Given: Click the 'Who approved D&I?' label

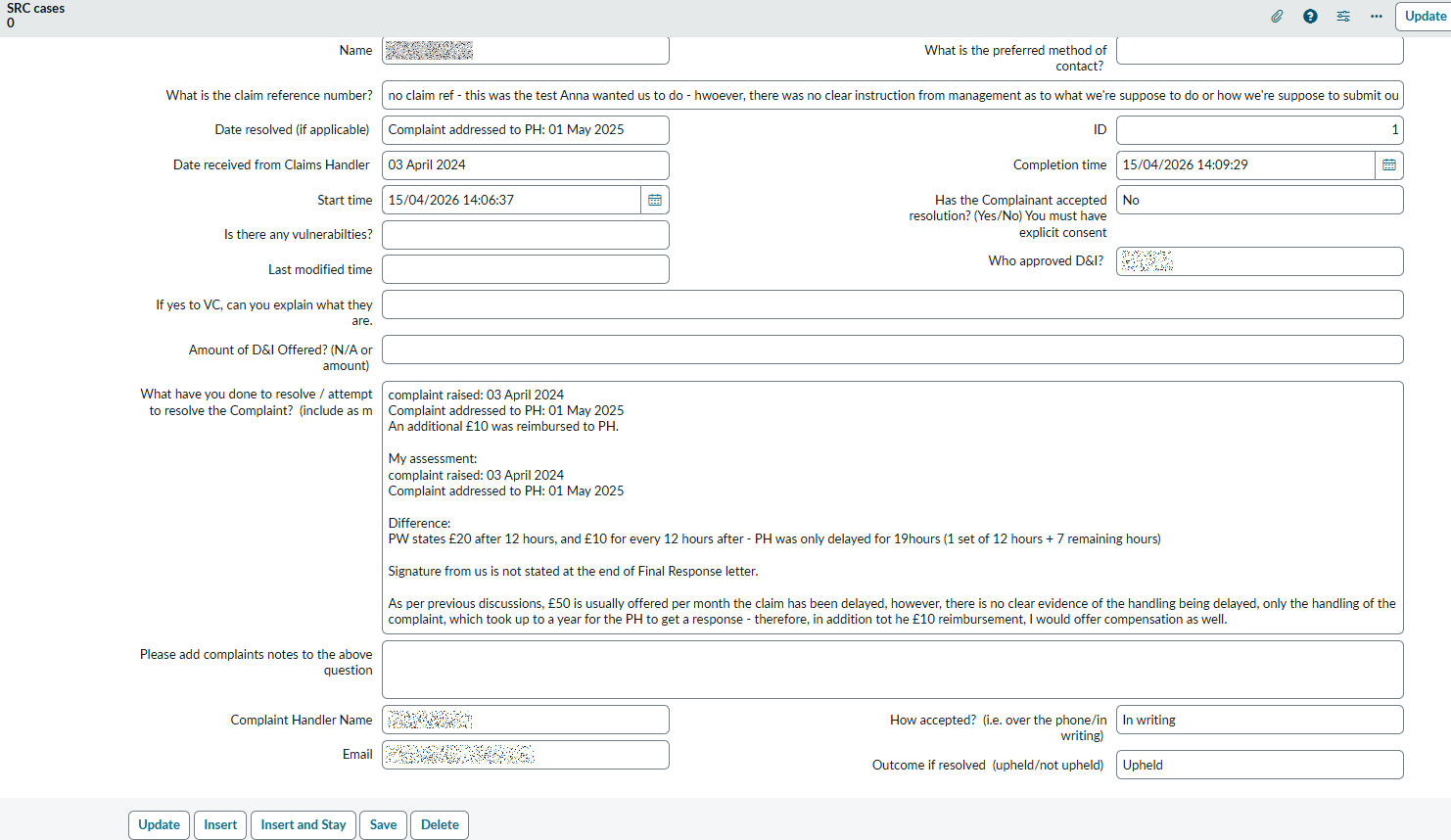Looking at the screenshot, I should click(x=1046, y=260).
